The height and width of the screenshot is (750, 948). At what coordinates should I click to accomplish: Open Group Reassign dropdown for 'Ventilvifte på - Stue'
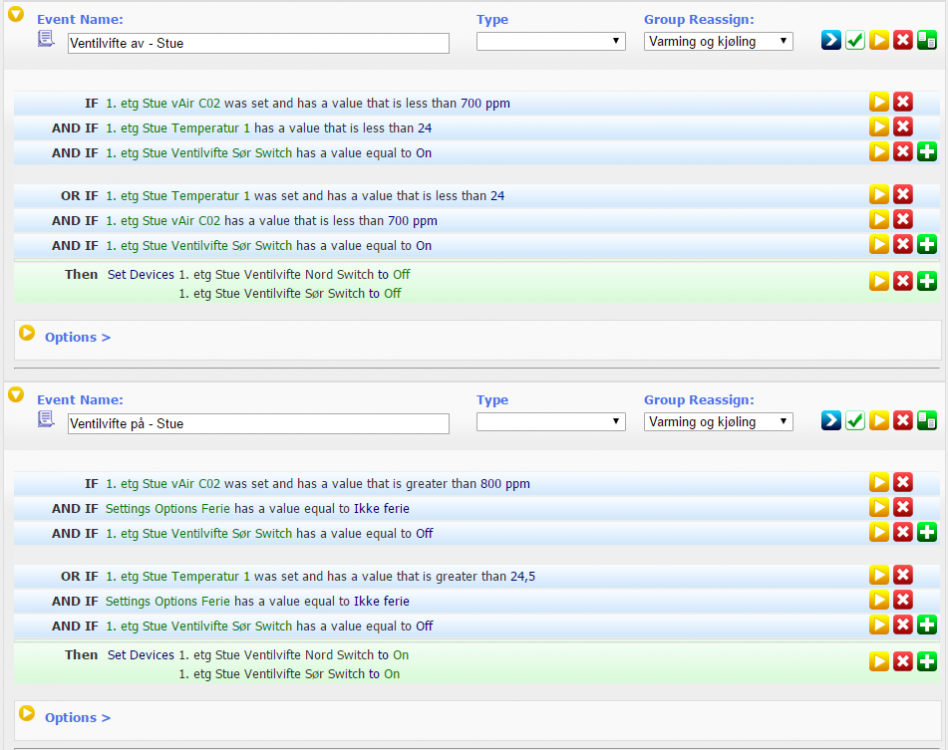click(718, 422)
